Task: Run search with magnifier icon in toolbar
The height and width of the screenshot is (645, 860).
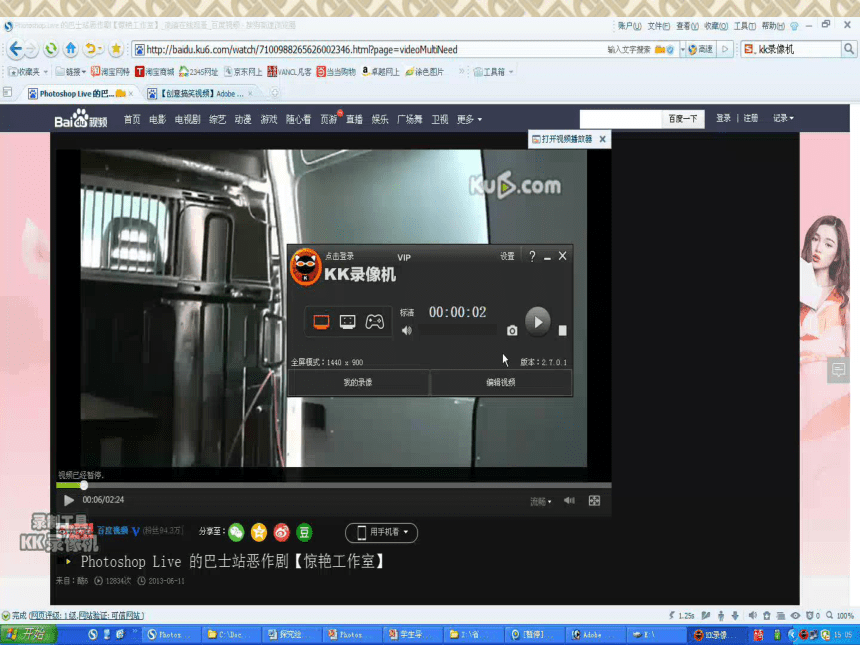Action: pos(849,49)
